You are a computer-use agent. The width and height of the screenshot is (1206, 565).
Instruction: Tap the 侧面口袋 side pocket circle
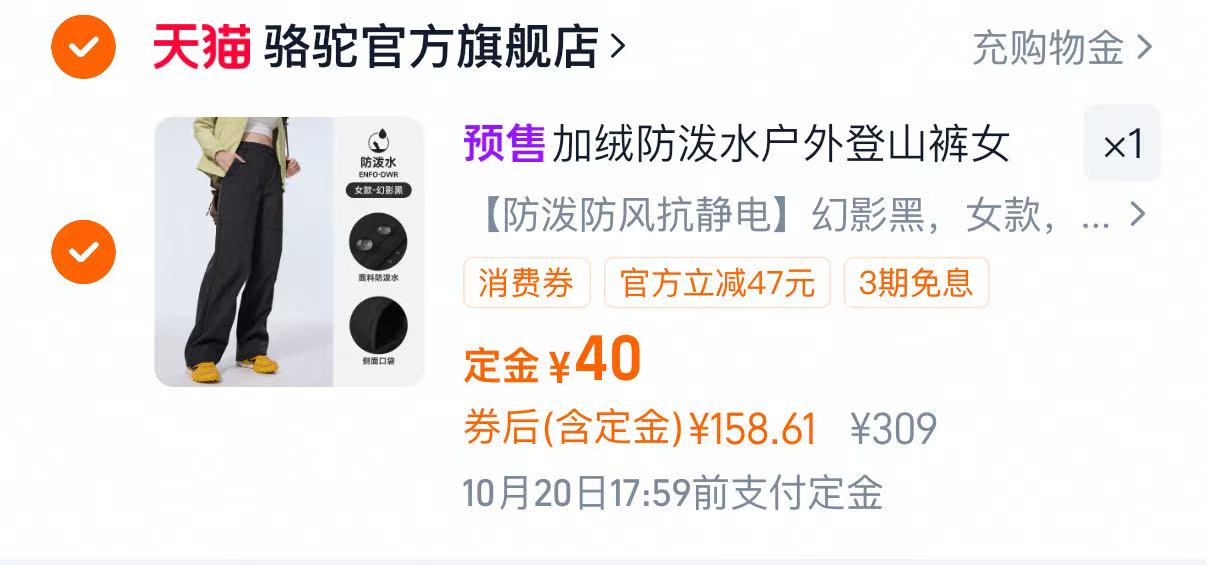click(379, 324)
